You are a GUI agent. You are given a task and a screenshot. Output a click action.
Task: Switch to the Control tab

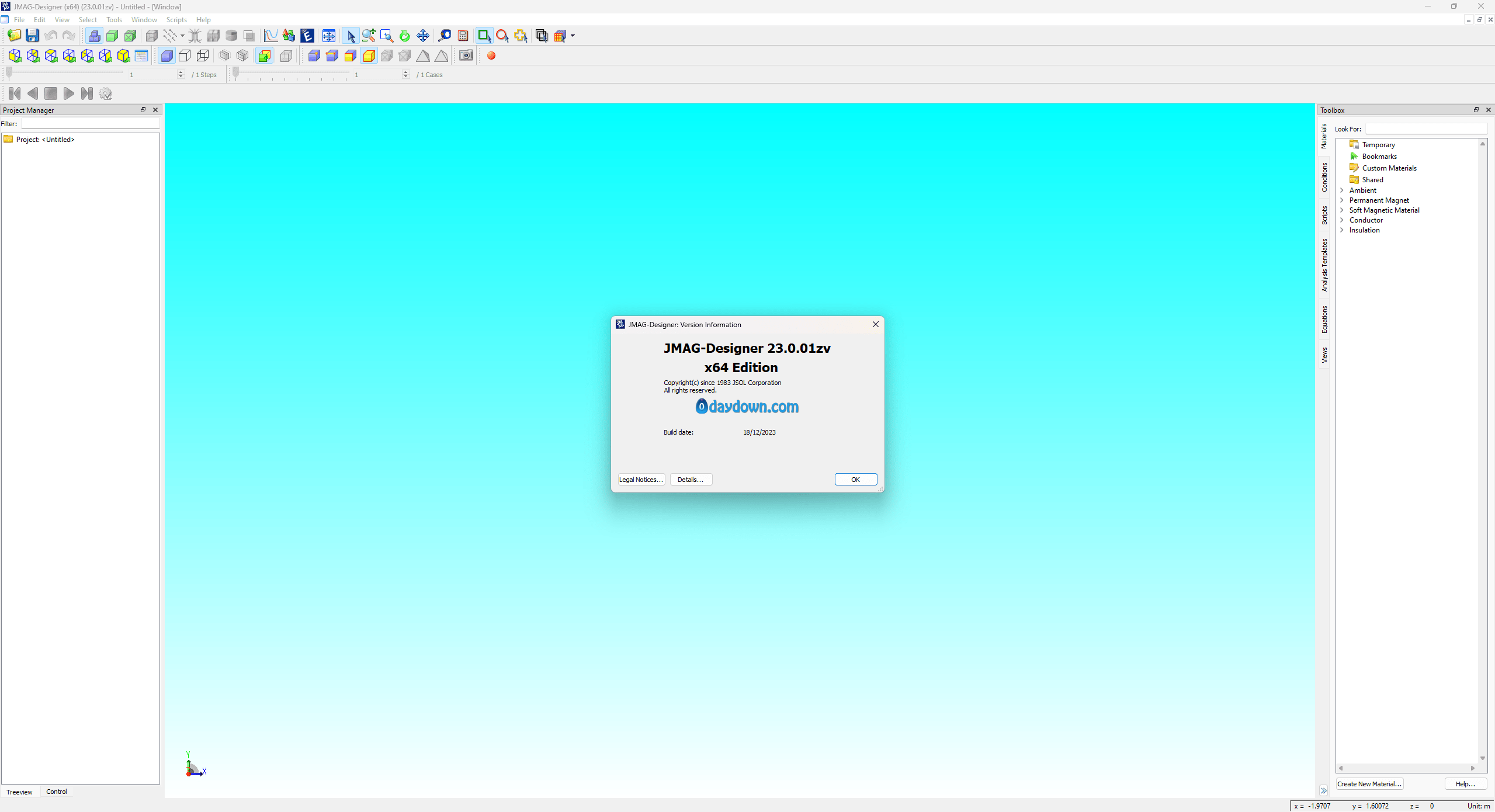click(x=57, y=792)
